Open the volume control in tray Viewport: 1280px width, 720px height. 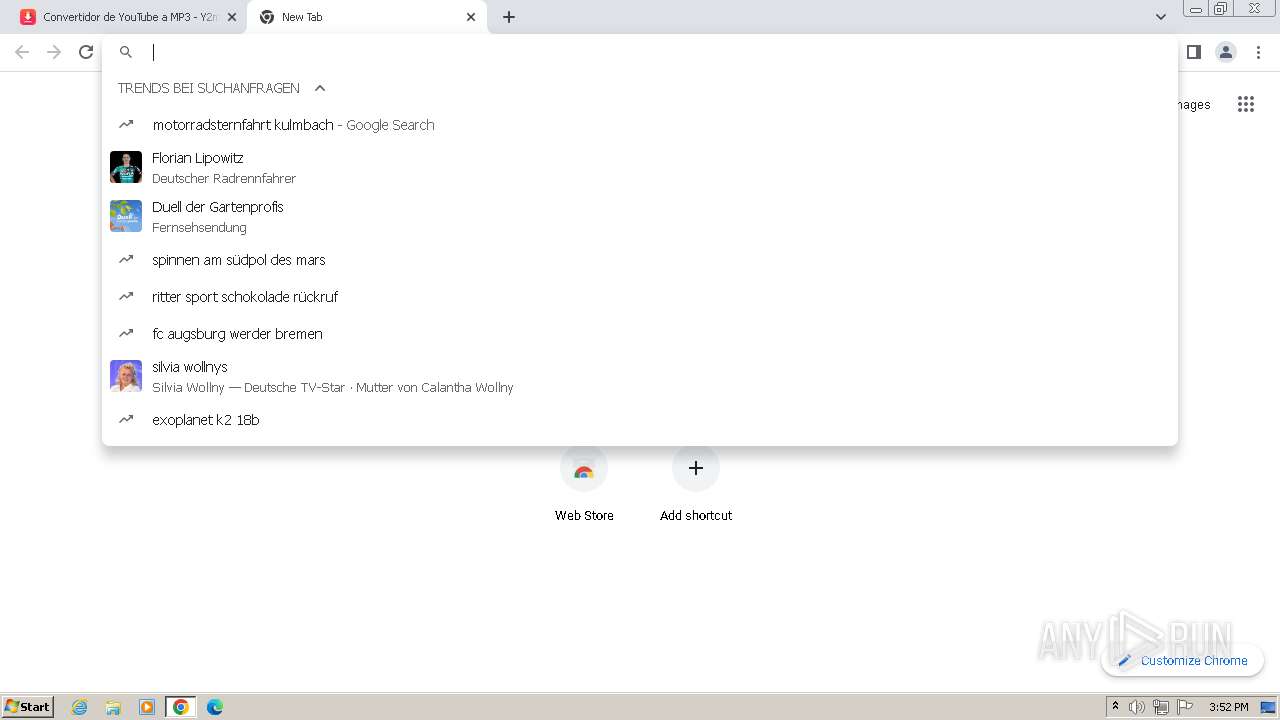1137,707
